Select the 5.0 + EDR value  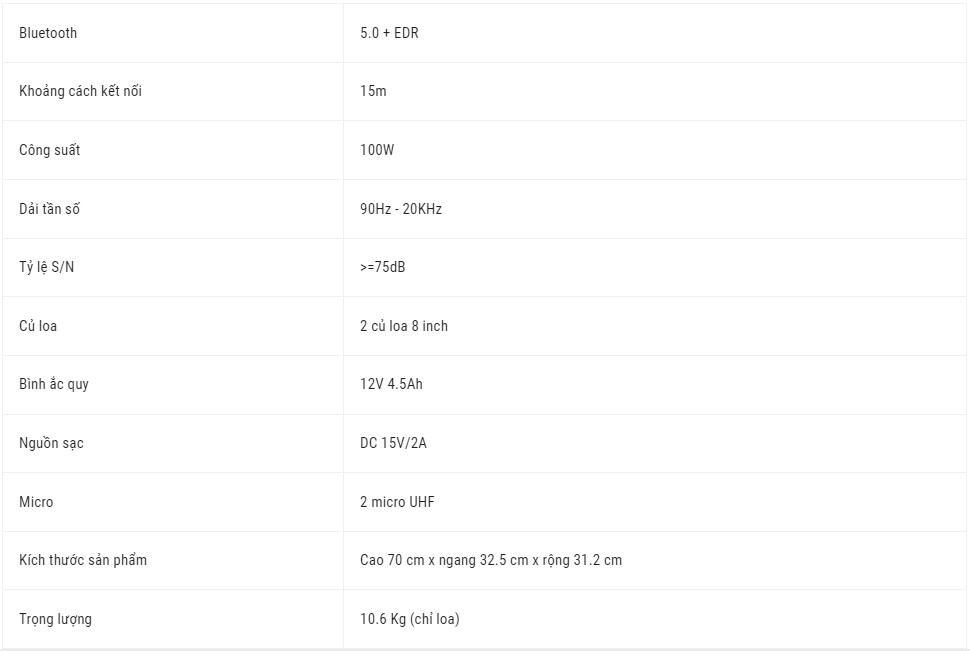pos(389,33)
